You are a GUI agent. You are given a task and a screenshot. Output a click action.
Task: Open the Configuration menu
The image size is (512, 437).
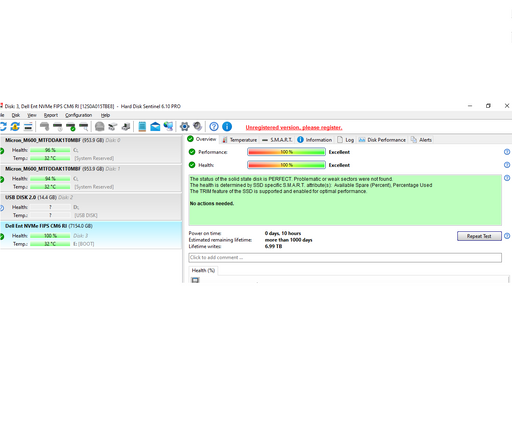(x=78, y=115)
